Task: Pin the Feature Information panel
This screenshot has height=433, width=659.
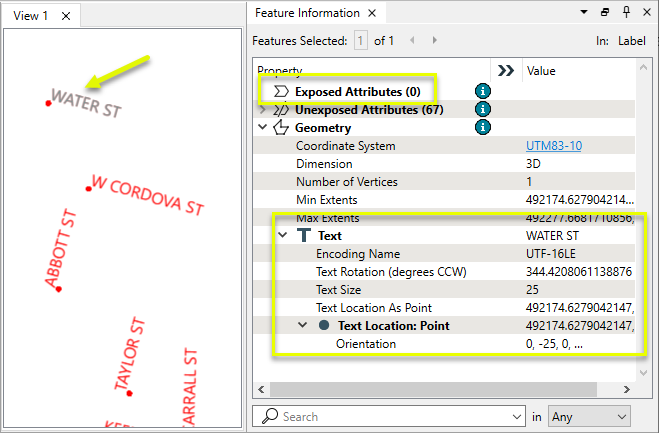Action: pos(626,13)
